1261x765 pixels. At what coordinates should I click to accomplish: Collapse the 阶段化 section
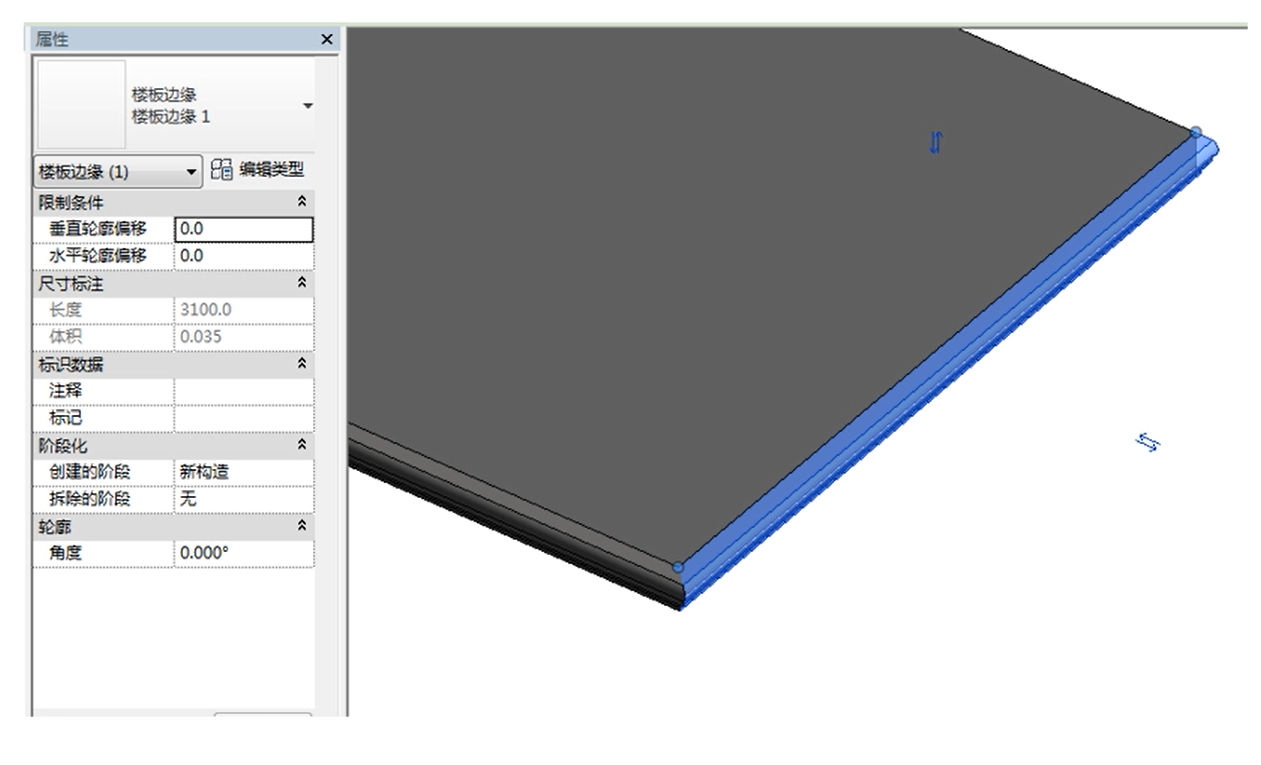(303, 445)
